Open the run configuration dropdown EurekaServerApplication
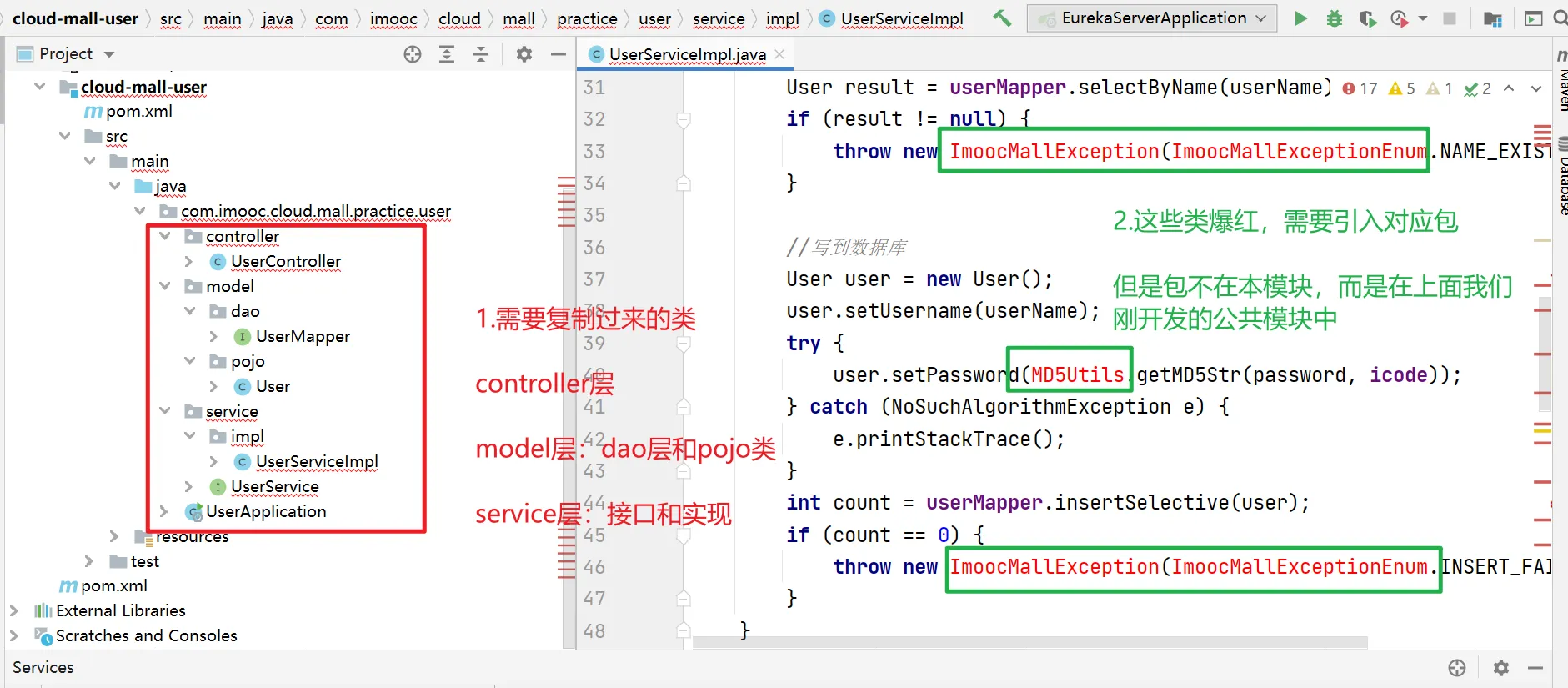The height and width of the screenshot is (688, 1568). coord(1152,18)
